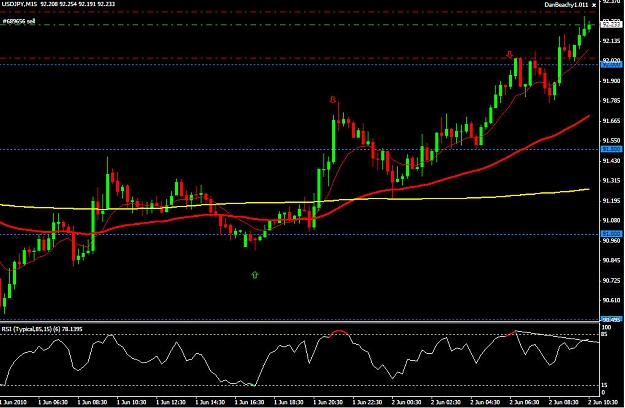
Task: Click the 90.725 price scale label
Action: point(612,280)
